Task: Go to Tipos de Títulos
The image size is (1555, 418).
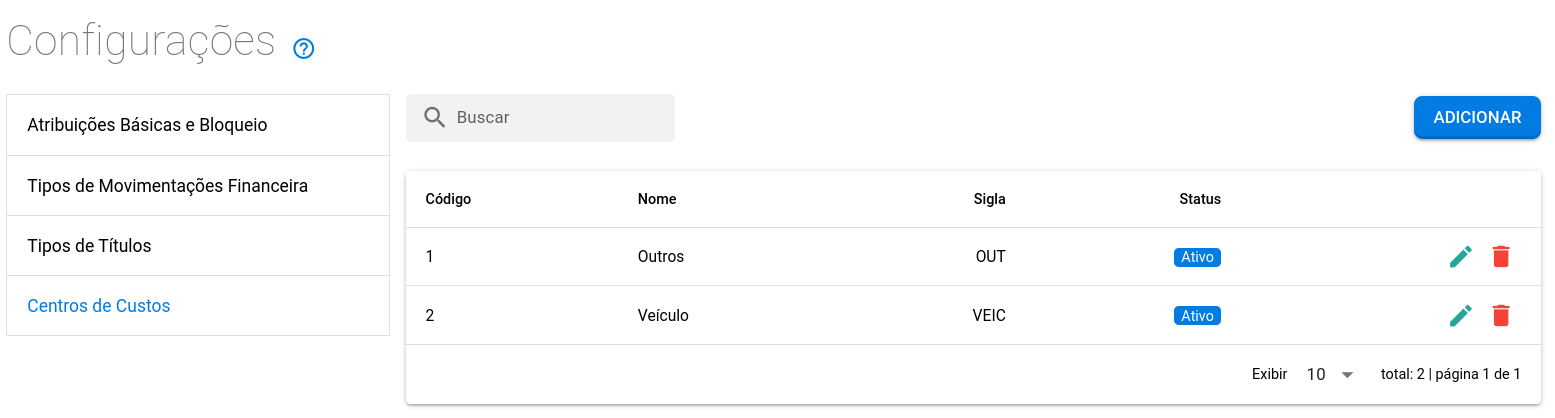Action: tap(89, 246)
